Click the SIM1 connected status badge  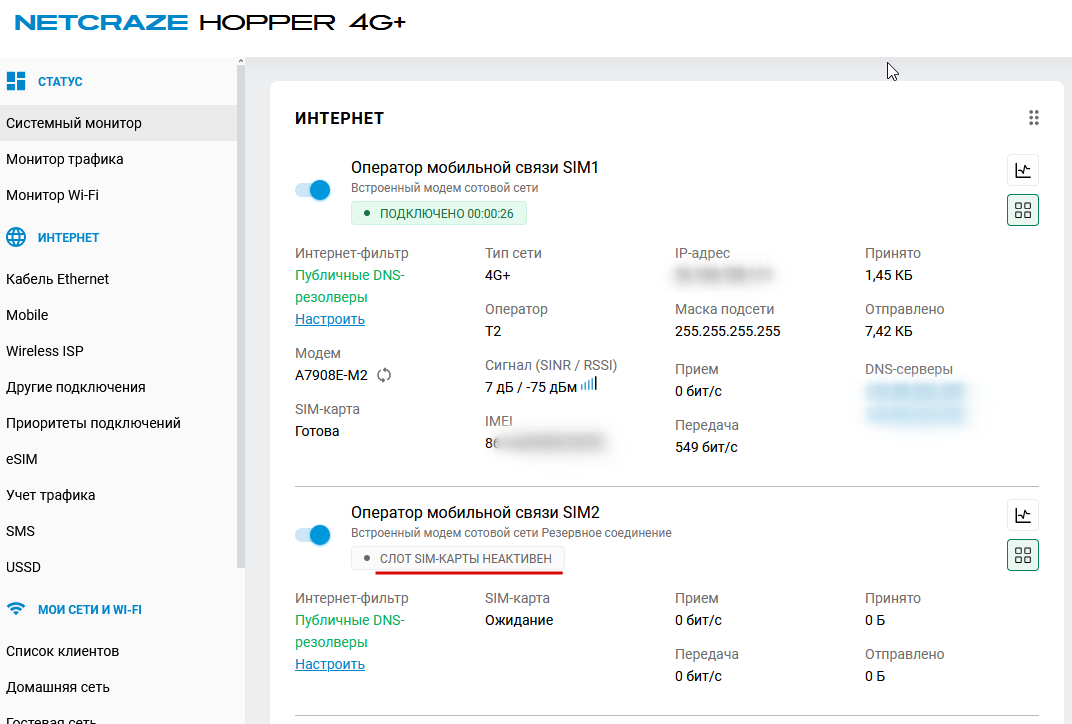point(439,213)
